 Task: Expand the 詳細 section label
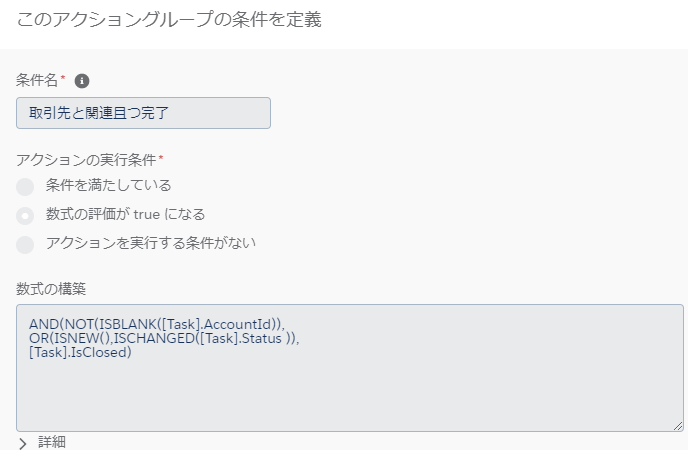(x=52, y=442)
